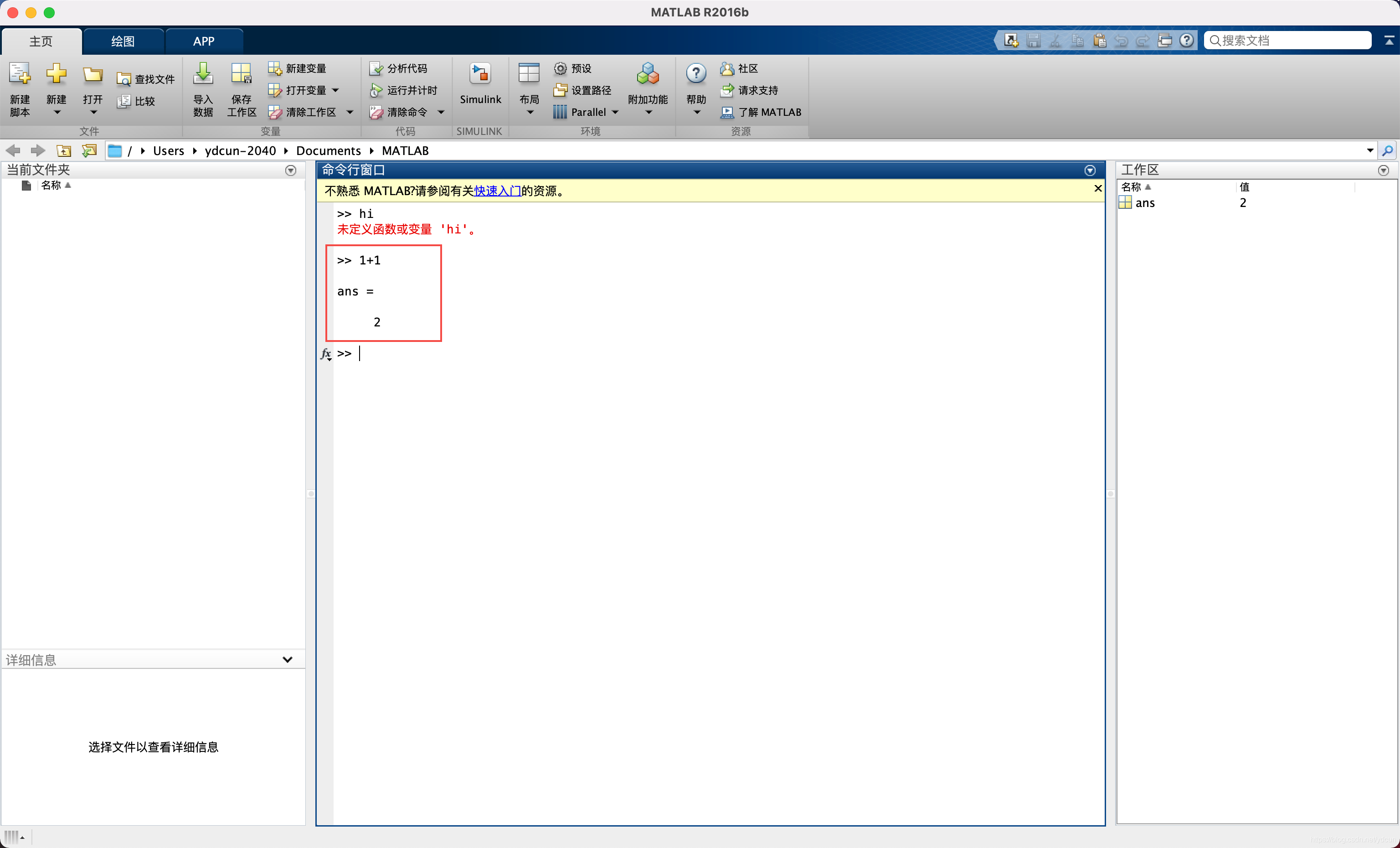Switch to the Plots (绘图) tab
This screenshot has width=1400, height=848.
coord(123,41)
